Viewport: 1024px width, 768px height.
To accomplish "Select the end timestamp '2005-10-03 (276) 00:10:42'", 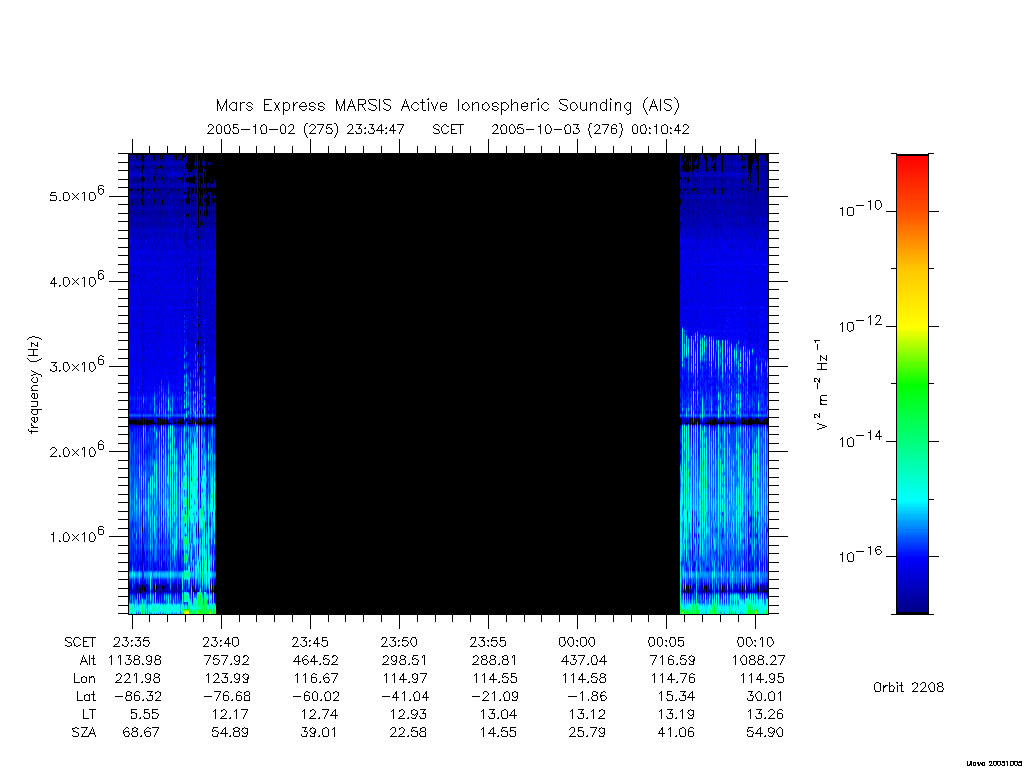I will click(x=590, y=129).
